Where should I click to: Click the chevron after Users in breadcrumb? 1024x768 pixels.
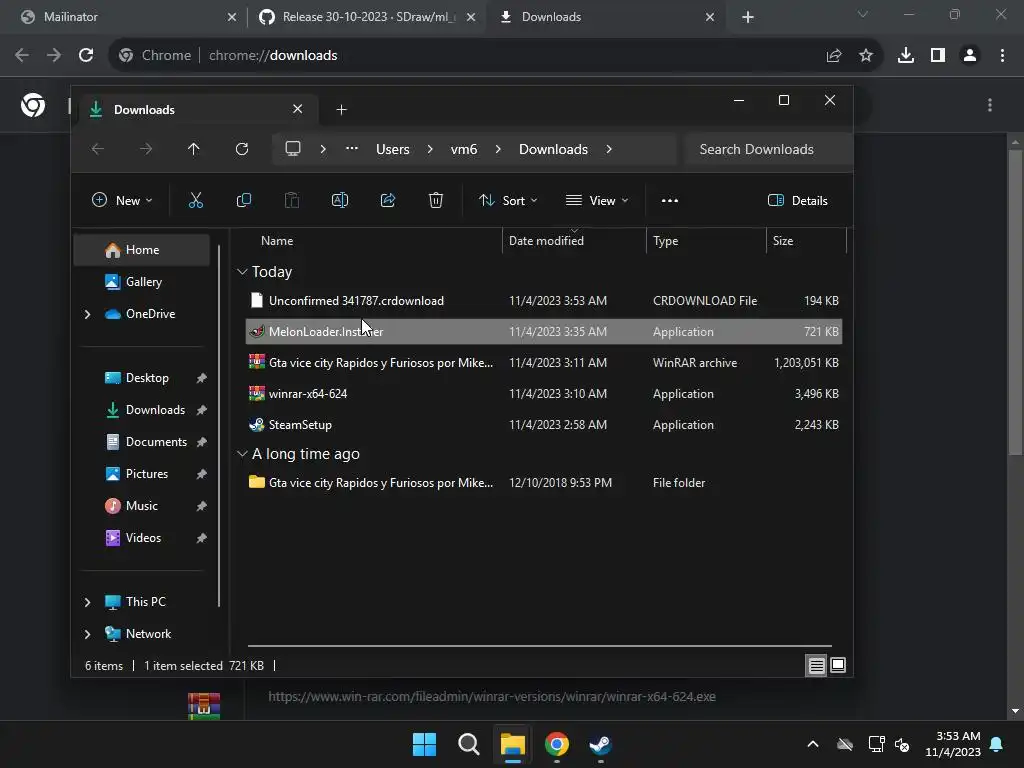(x=430, y=149)
